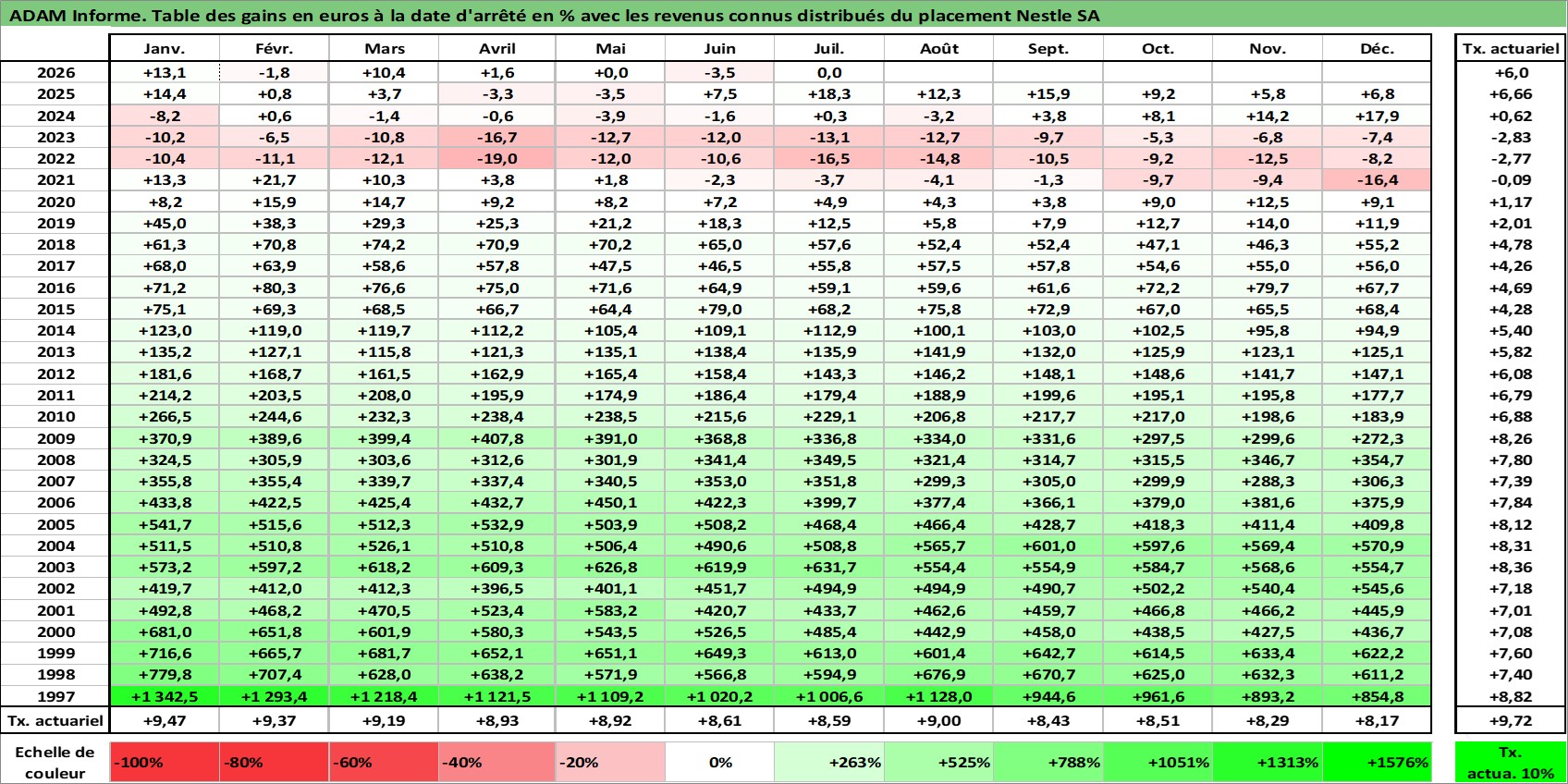Select the '+80,3' cell for February 2016
This screenshot has width=1568, height=784.
pos(275,288)
